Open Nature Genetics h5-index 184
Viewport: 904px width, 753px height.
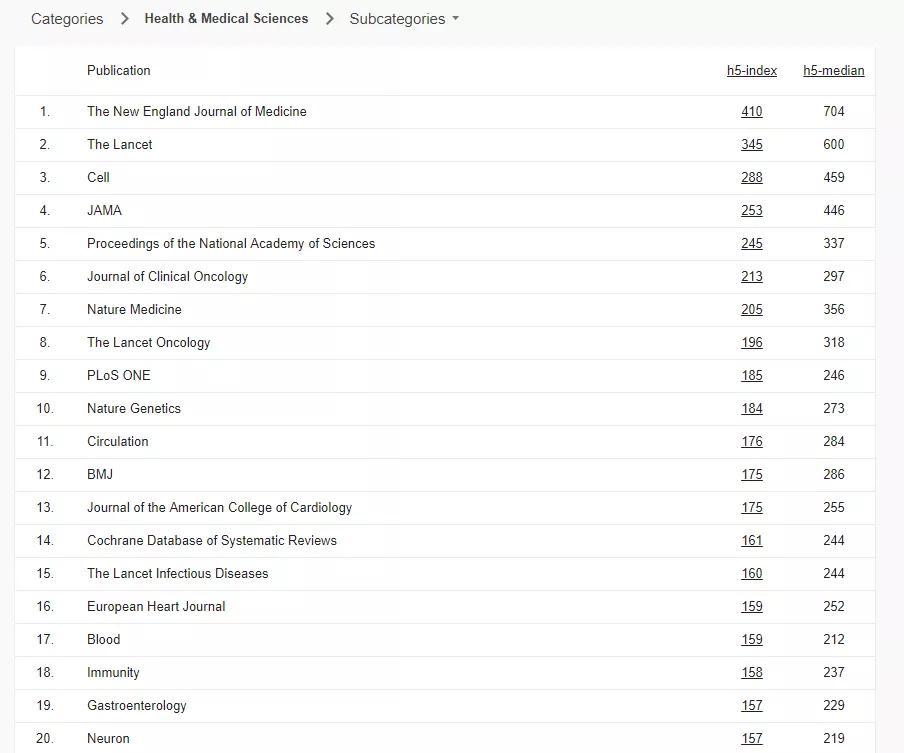pos(752,409)
